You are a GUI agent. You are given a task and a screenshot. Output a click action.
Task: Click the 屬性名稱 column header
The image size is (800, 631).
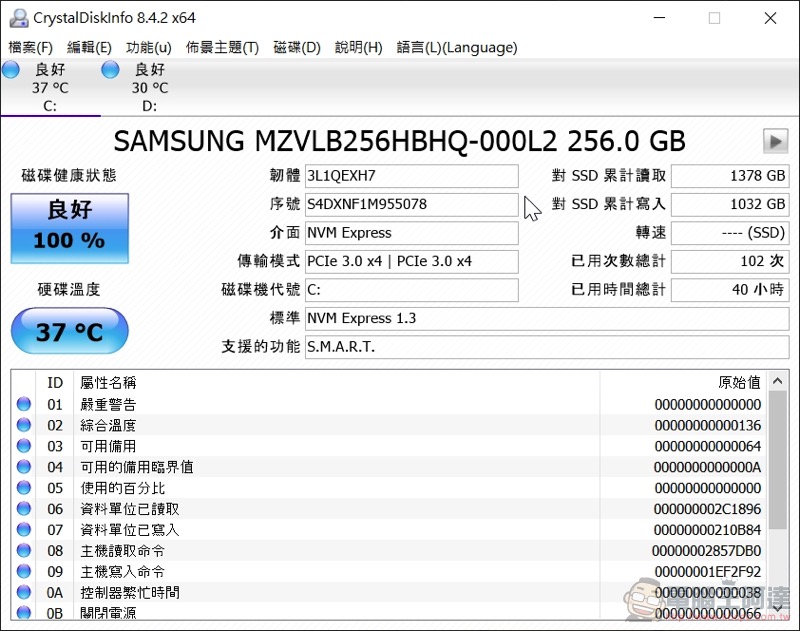337,383
